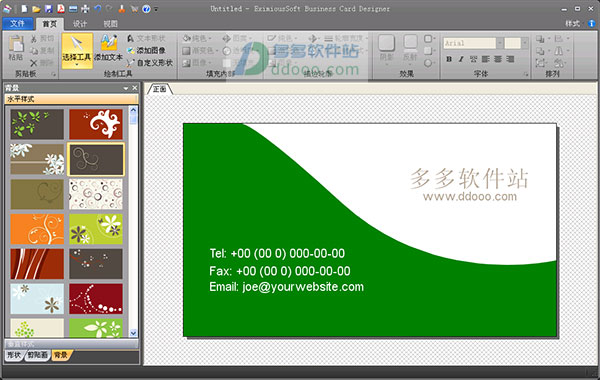Undo last action with blue arrow
This screenshot has height=380, width=600.
coord(97,9)
